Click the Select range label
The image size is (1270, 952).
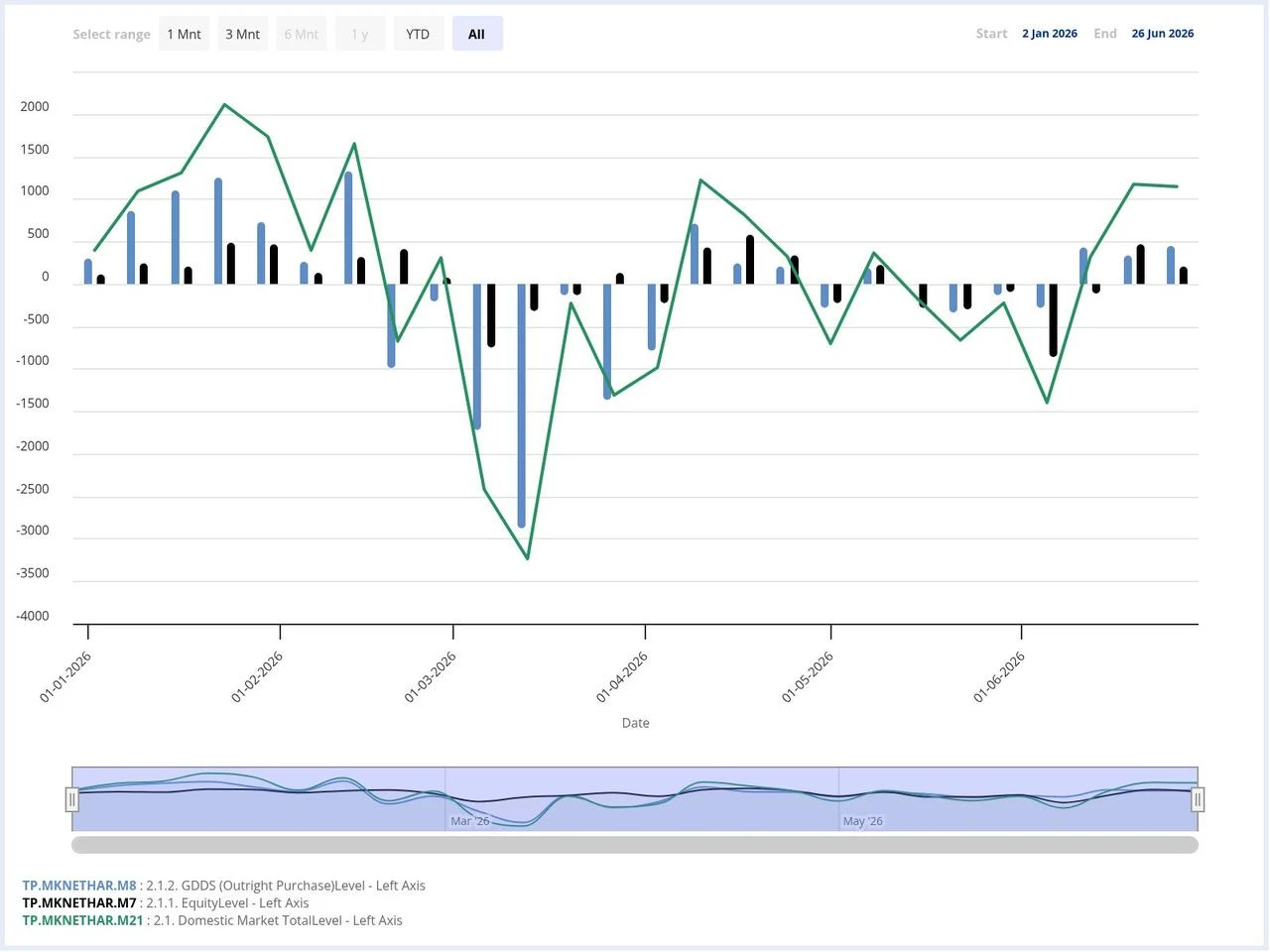(x=111, y=34)
